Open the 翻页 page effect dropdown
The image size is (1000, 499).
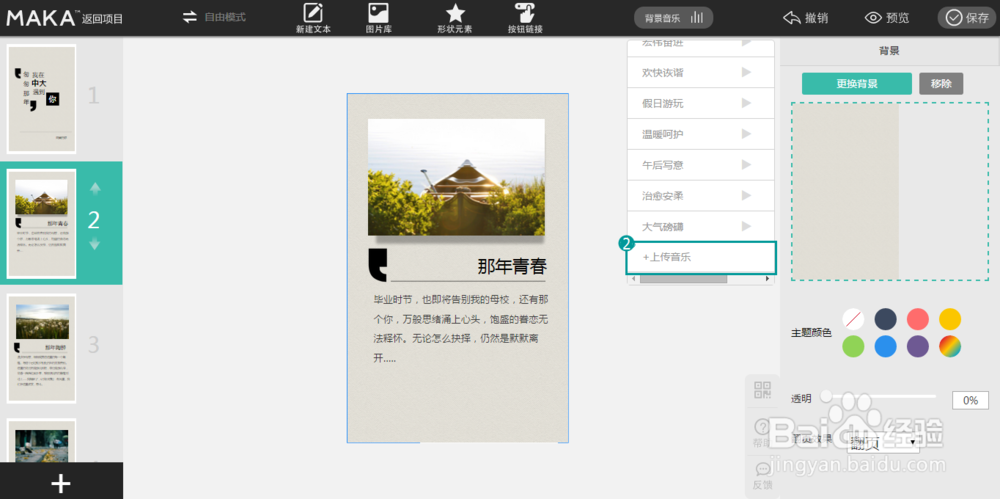pos(884,442)
